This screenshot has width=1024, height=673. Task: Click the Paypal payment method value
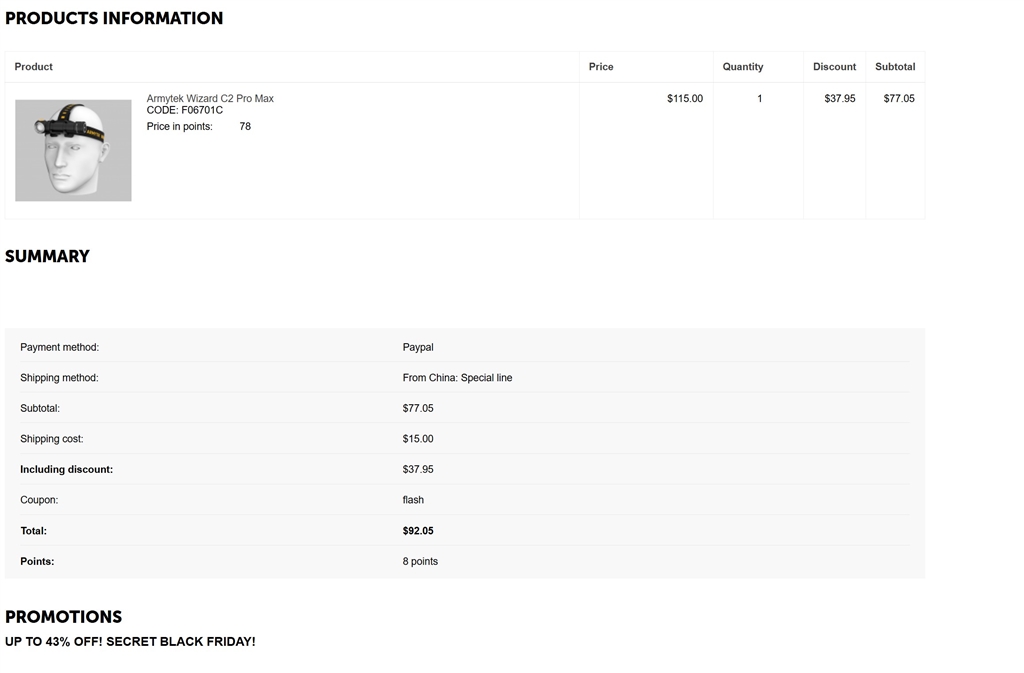point(418,347)
